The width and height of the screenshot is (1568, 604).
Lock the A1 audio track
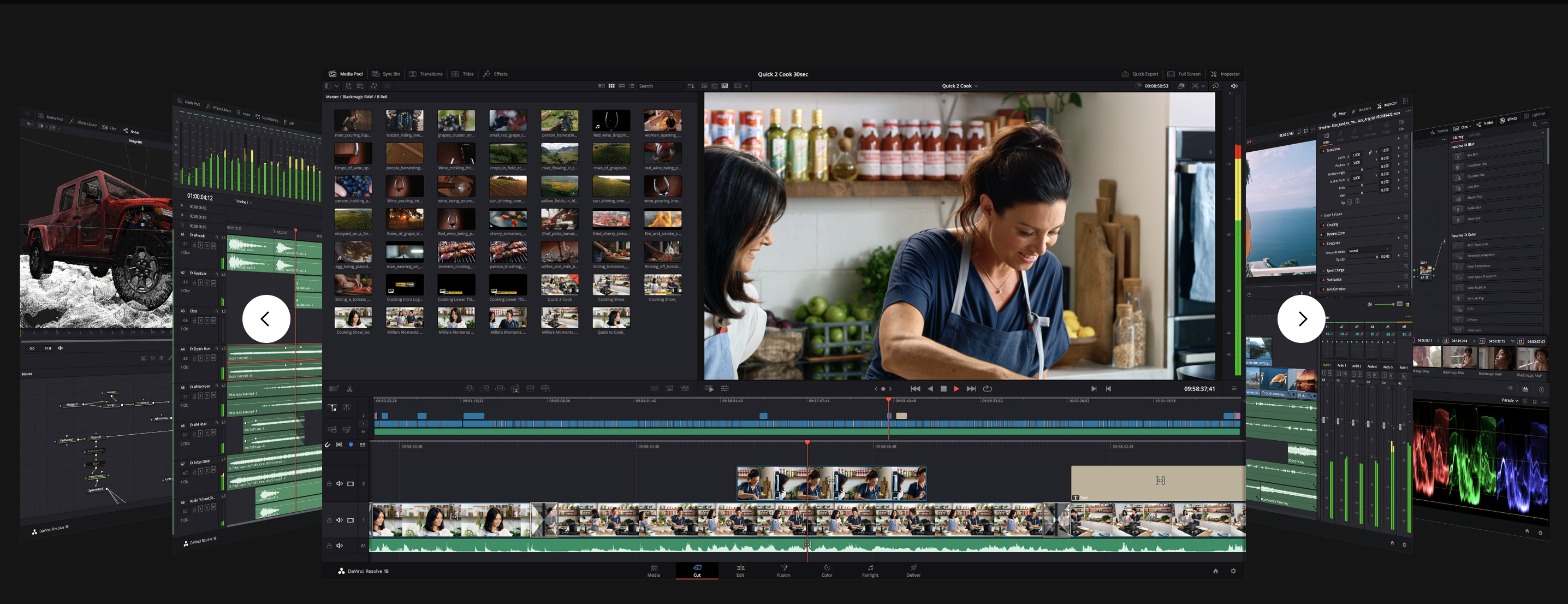pos(329,546)
